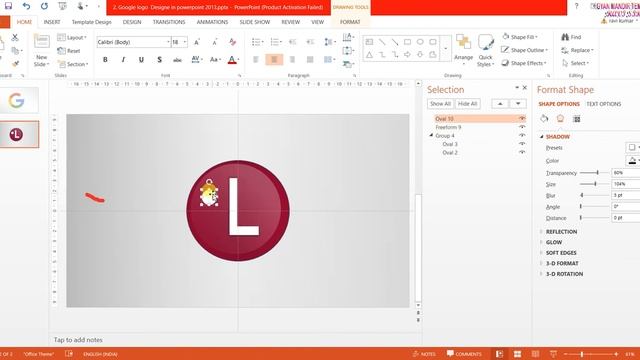Click the Normal view icon in status bar
The width and height of the screenshot is (640, 360).
tap(500, 354)
